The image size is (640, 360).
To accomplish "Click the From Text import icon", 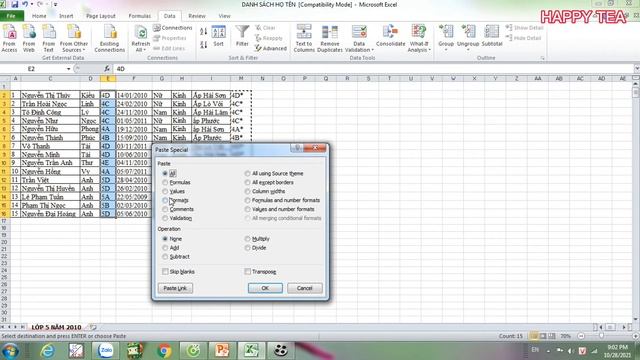I will [49, 38].
